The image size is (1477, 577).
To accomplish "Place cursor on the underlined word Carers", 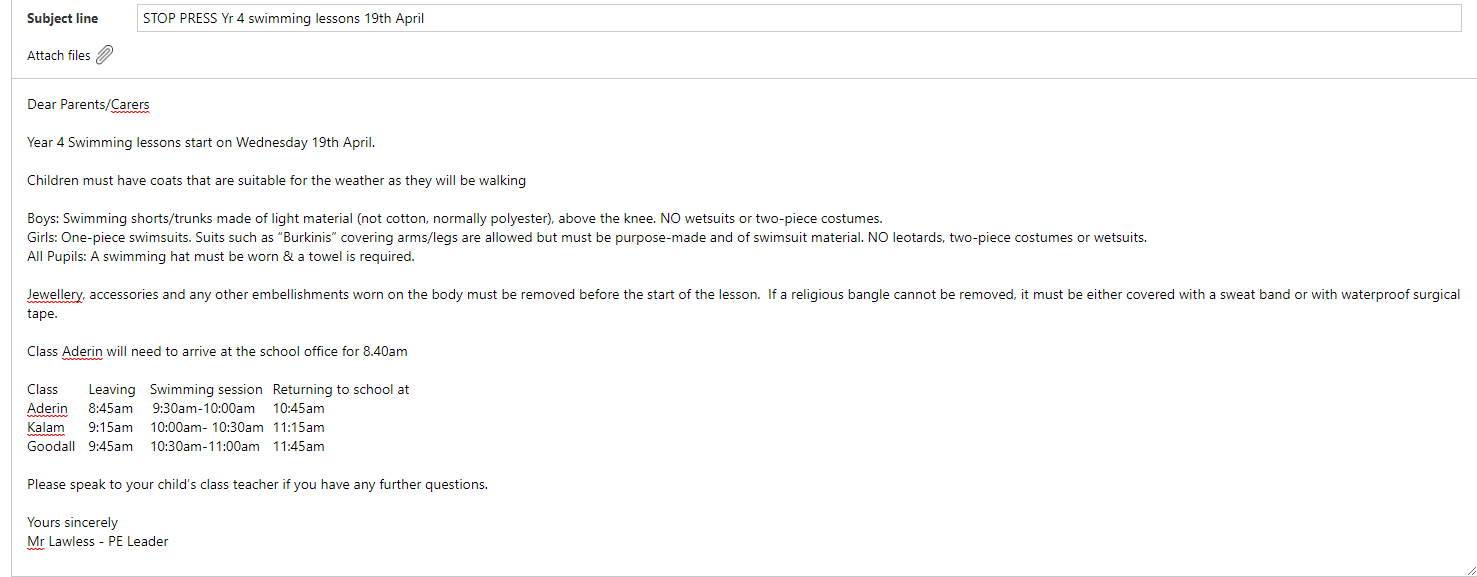I will pyautogui.click(x=130, y=105).
